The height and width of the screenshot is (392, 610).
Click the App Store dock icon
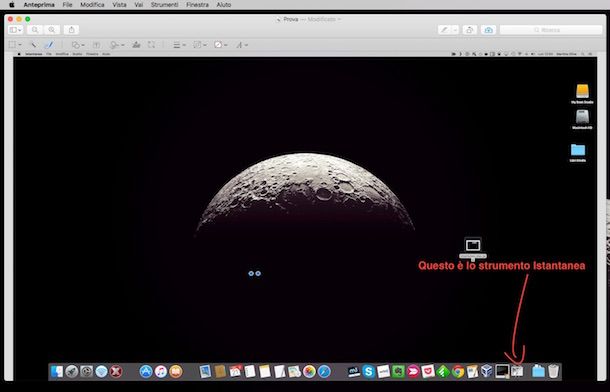(x=146, y=371)
